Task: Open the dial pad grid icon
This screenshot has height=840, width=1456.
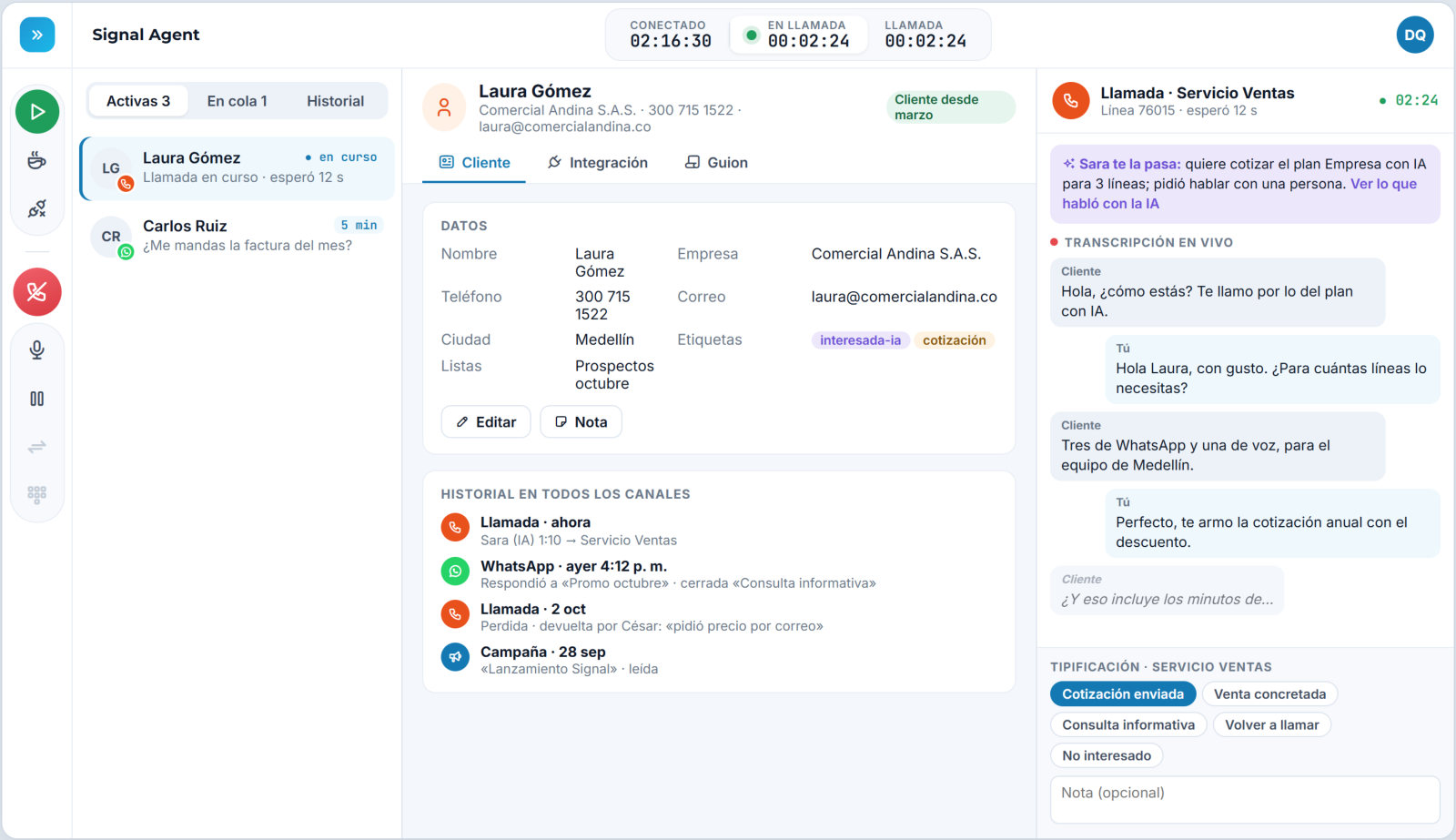Action: (x=37, y=495)
